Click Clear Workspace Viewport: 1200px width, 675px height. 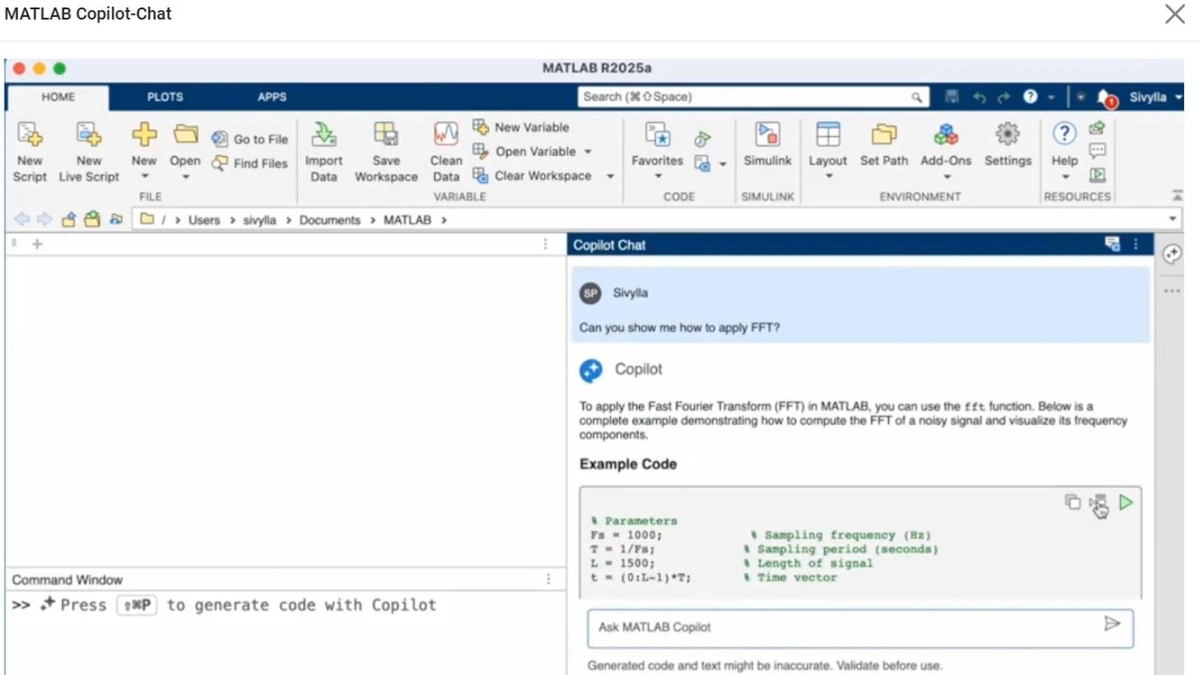pyautogui.click(x=532, y=175)
